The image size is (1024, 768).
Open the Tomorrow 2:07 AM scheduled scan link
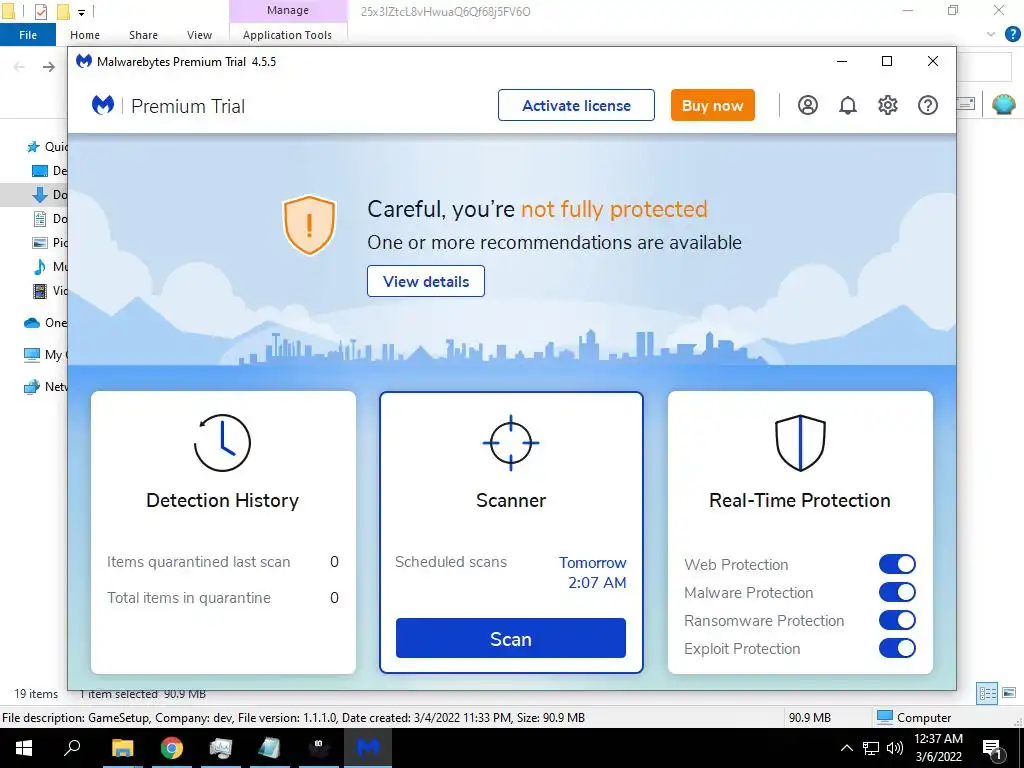[592, 573]
